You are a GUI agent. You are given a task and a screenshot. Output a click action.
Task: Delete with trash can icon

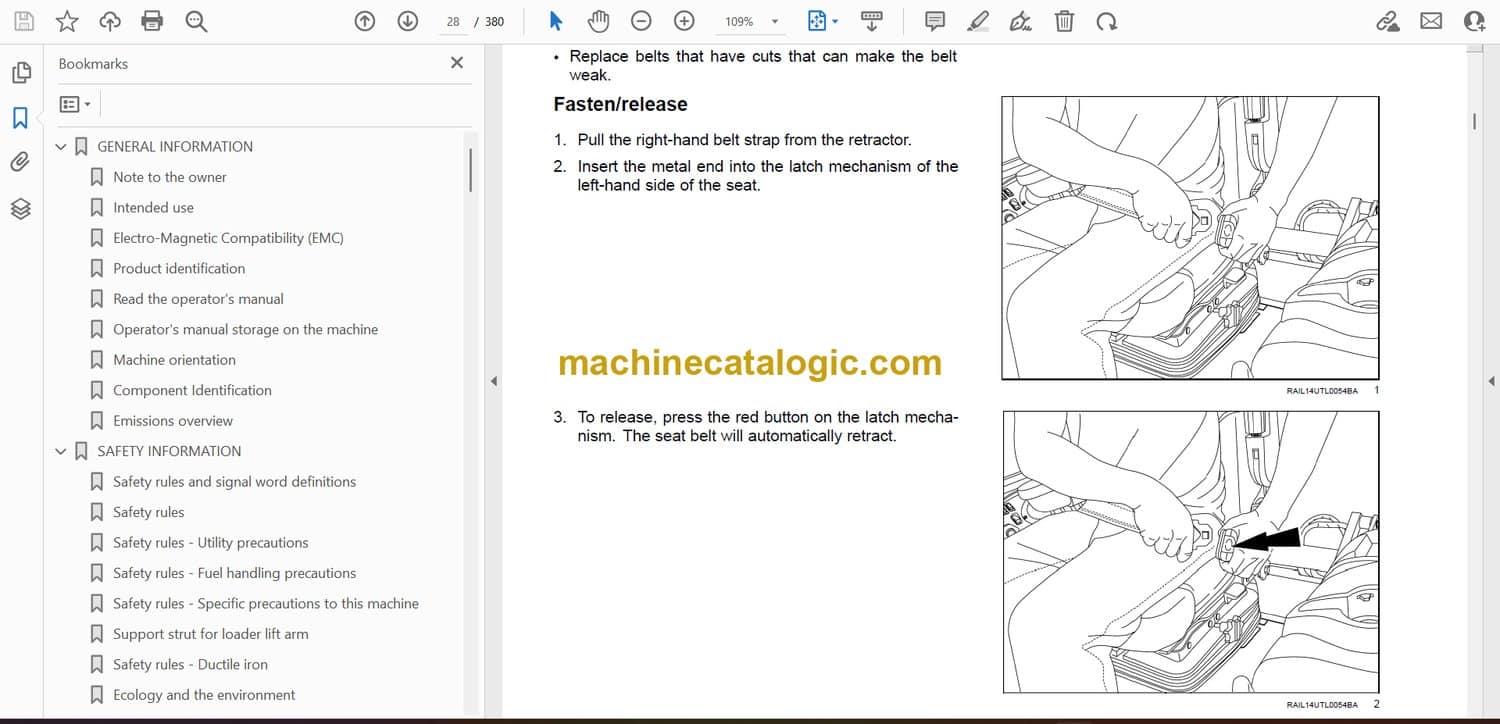click(1065, 21)
